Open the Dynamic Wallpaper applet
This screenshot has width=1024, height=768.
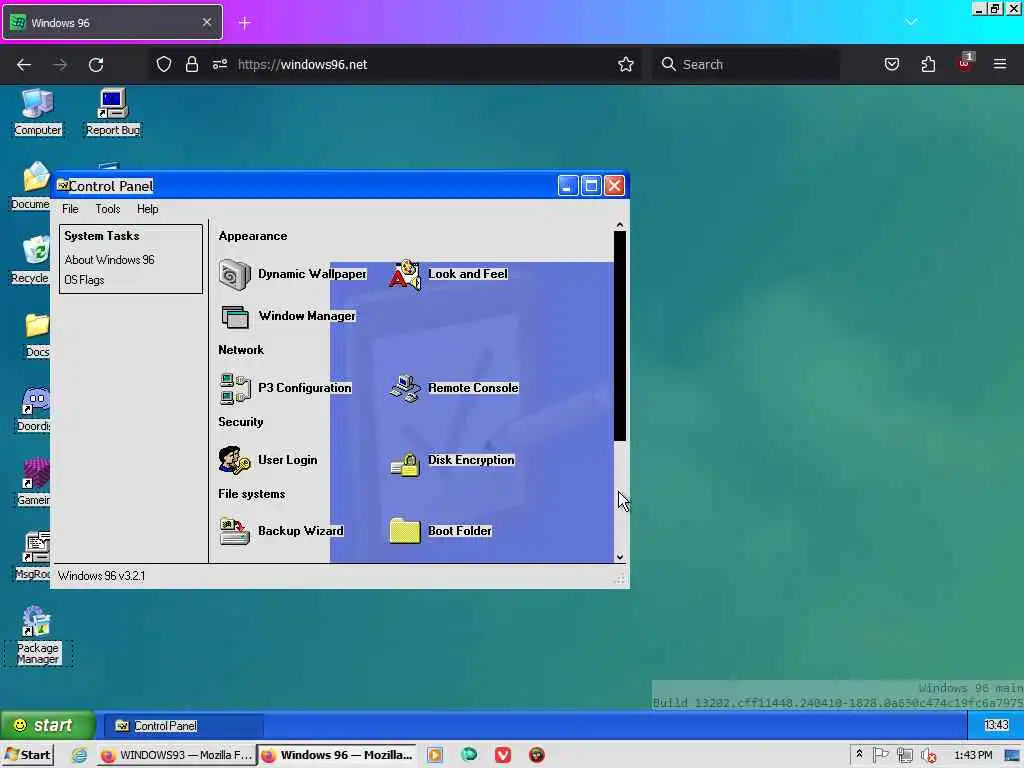pos(293,274)
